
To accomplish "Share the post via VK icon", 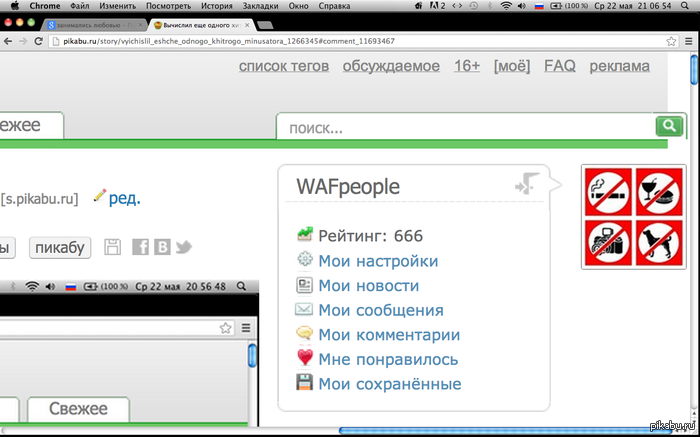I will click(x=161, y=247).
